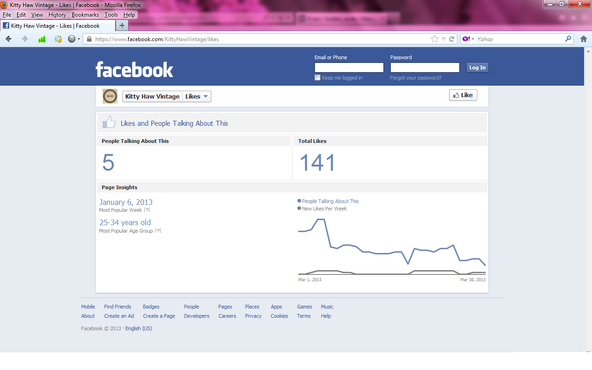Screen dimensions: 592x370
Task: Open the green bar chart toolbar icon
Action: [x=42, y=39]
